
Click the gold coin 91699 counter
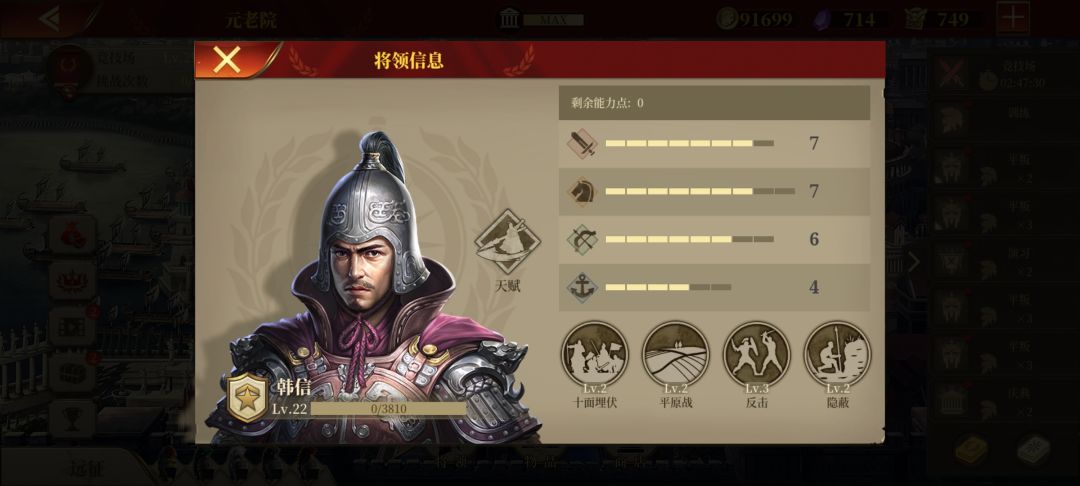point(754,19)
